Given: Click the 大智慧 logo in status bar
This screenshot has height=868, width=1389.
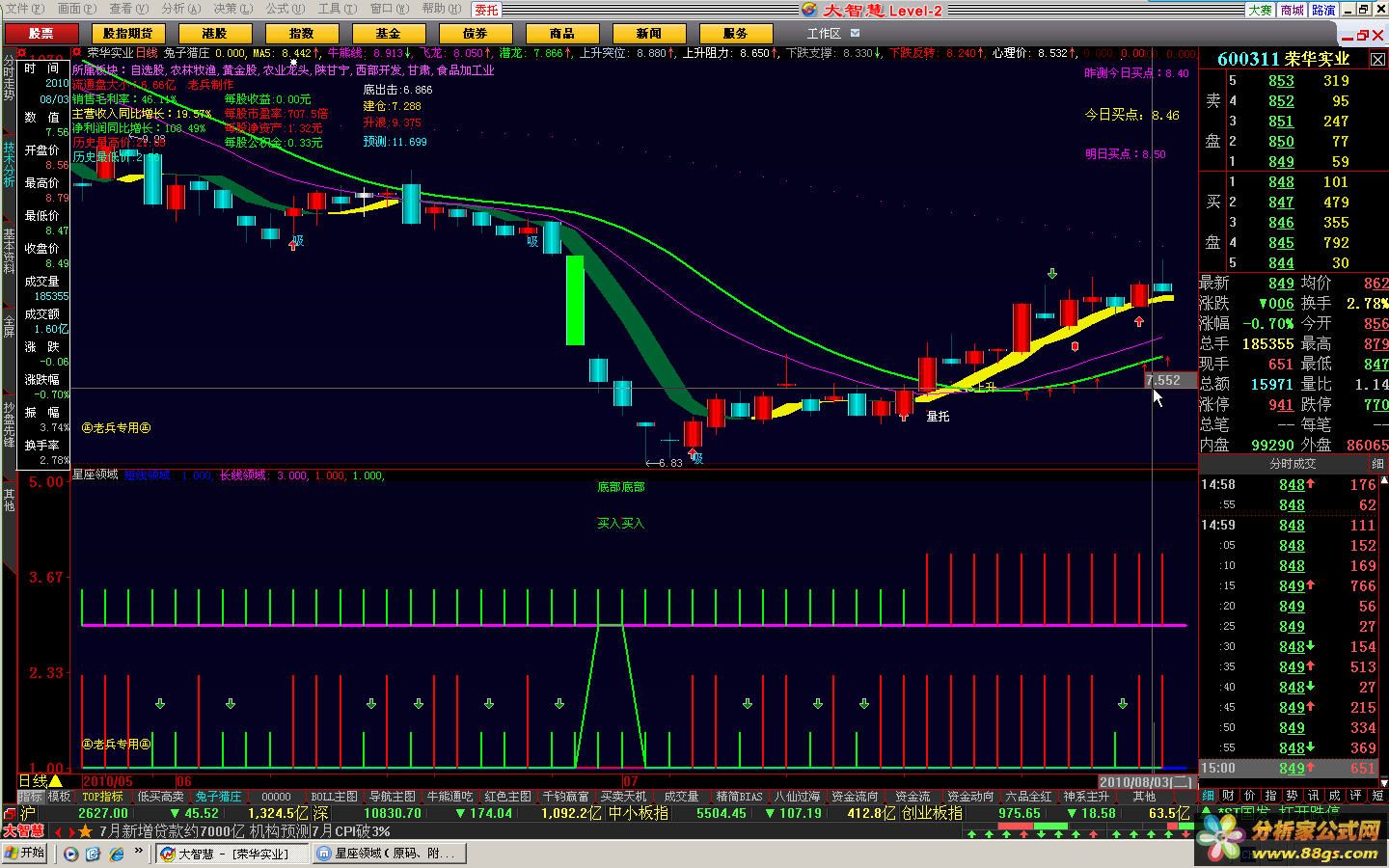Looking at the screenshot, I should point(22,831).
